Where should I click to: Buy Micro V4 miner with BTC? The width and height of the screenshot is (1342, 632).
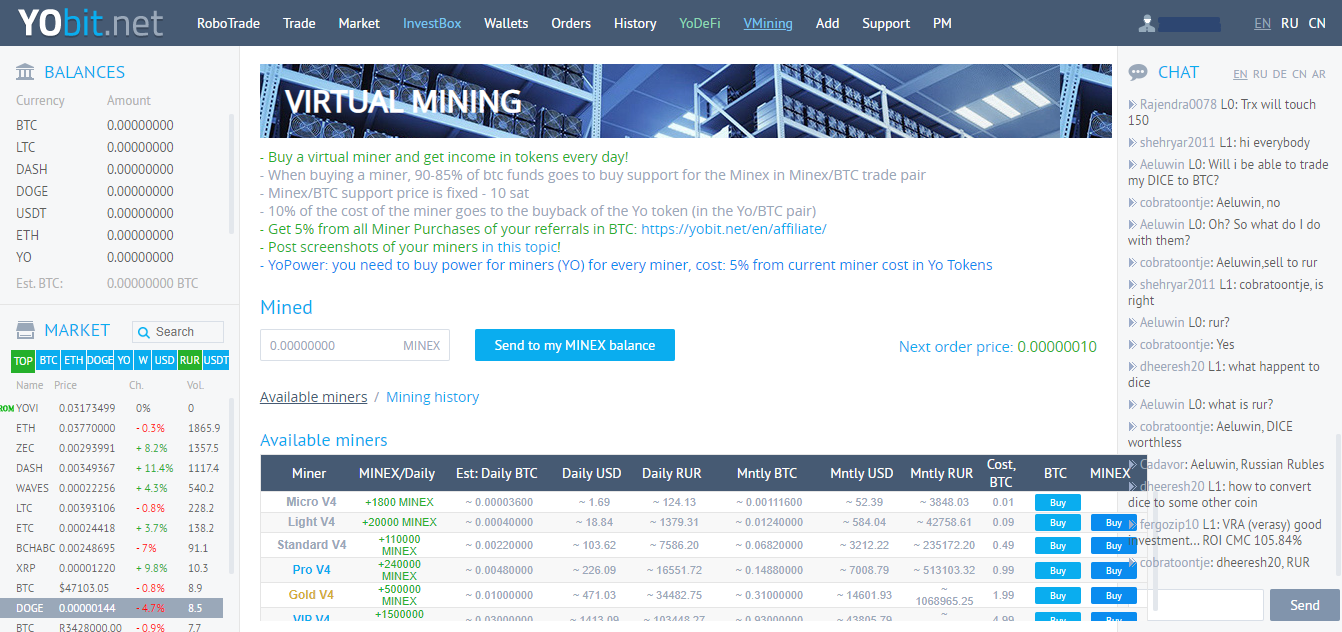click(1057, 502)
